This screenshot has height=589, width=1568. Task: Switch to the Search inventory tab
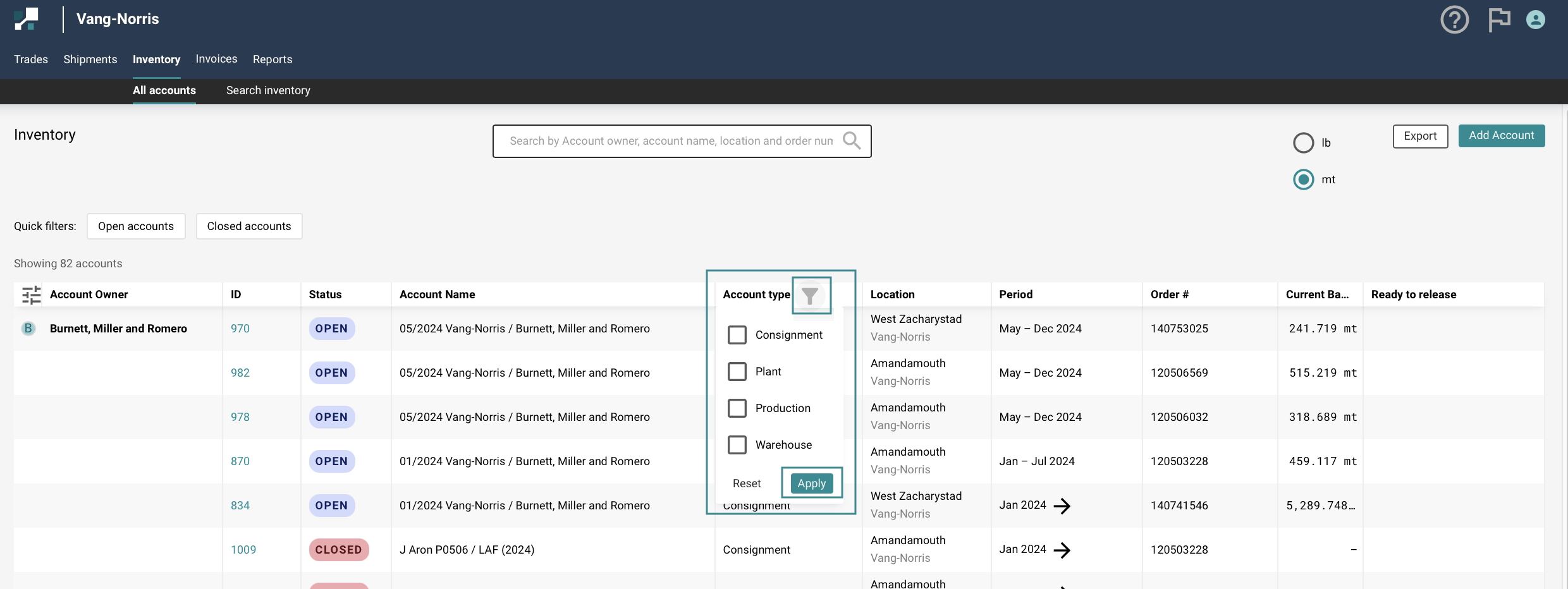268,90
